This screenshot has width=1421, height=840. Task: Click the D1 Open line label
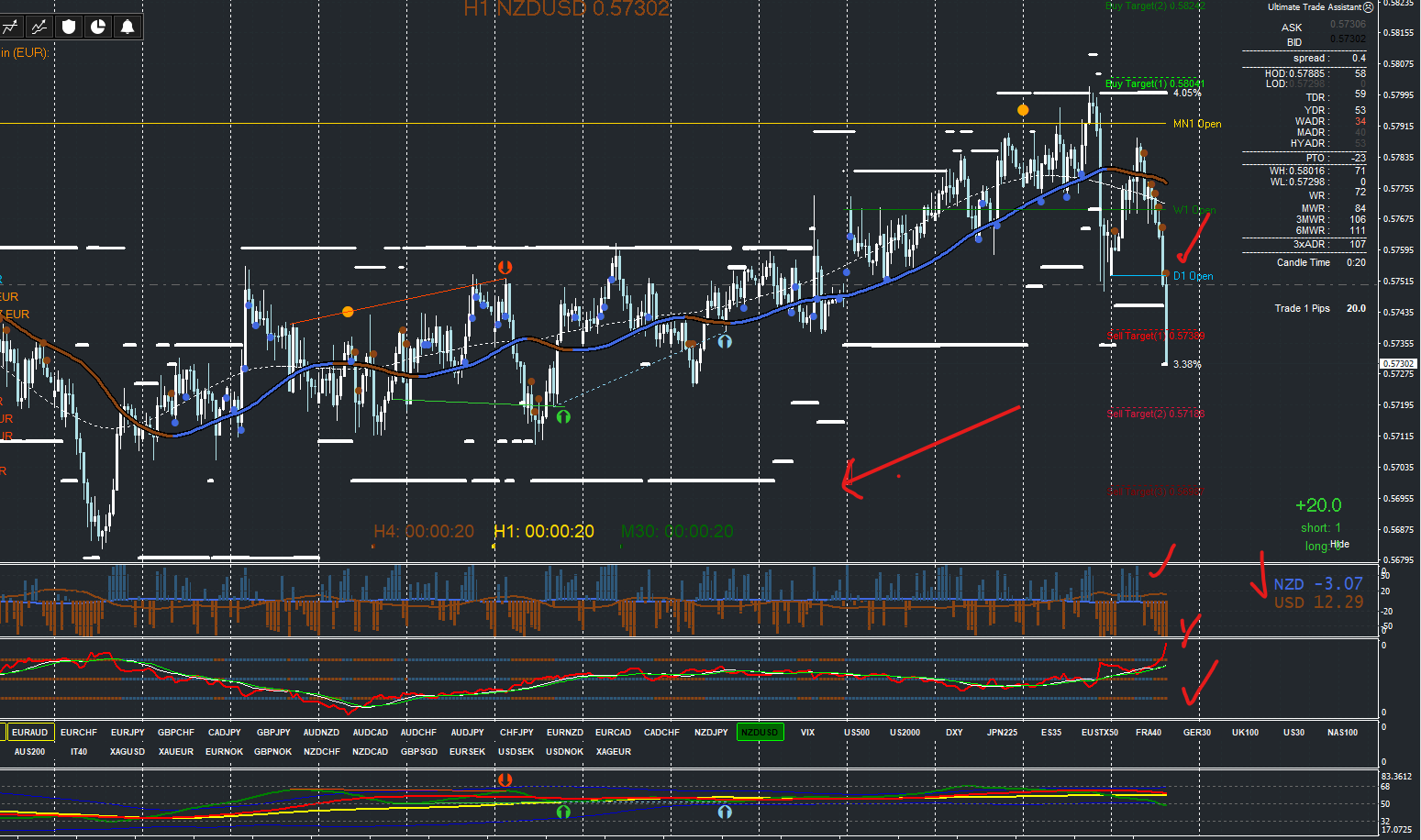[x=1193, y=276]
